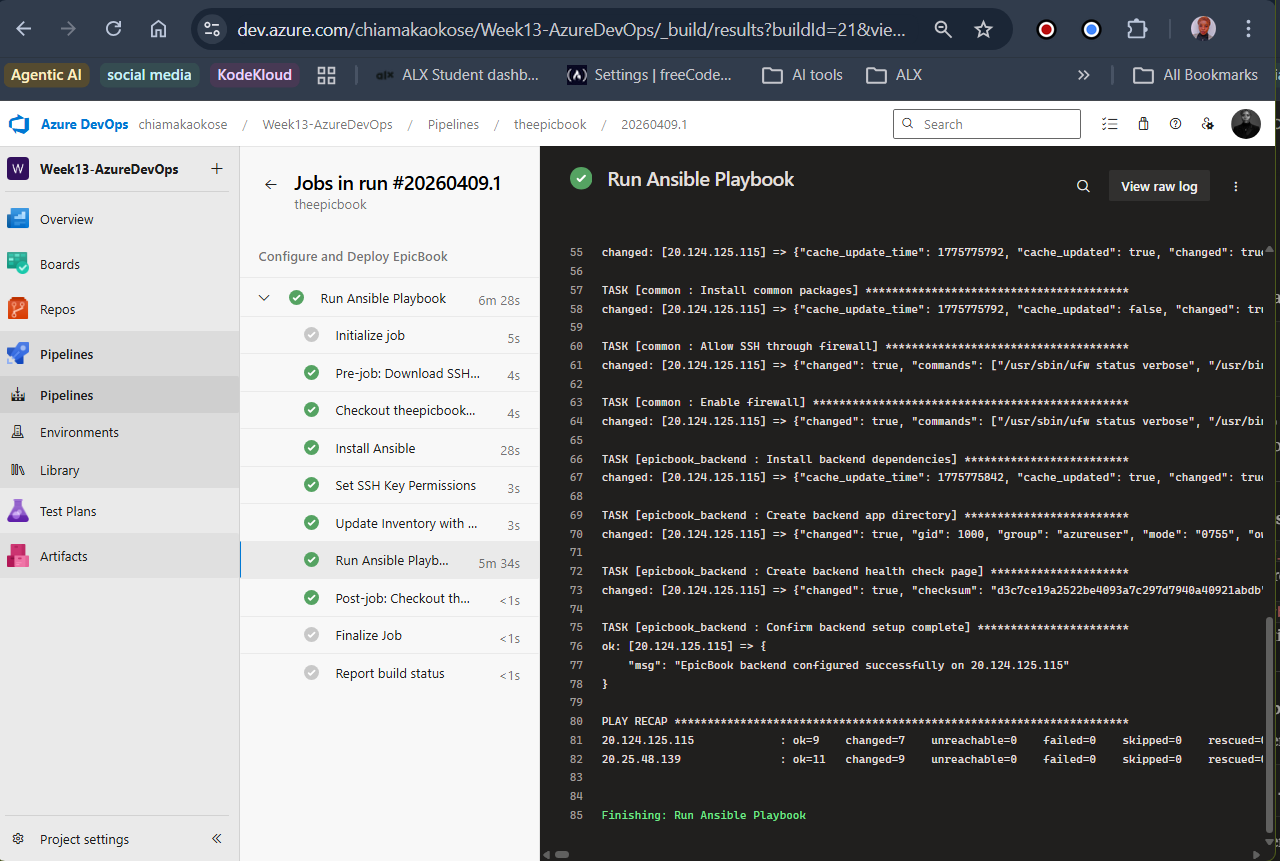Open Chrome profile avatar in toolbar
The width and height of the screenshot is (1280, 861).
pos(1203,29)
